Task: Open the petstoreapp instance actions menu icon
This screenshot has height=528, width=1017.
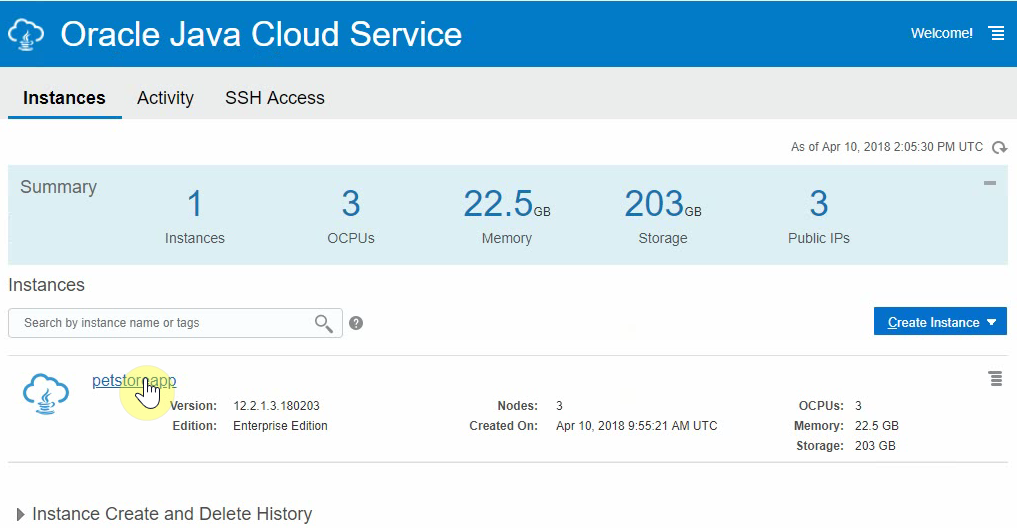Action: pos(996,379)
